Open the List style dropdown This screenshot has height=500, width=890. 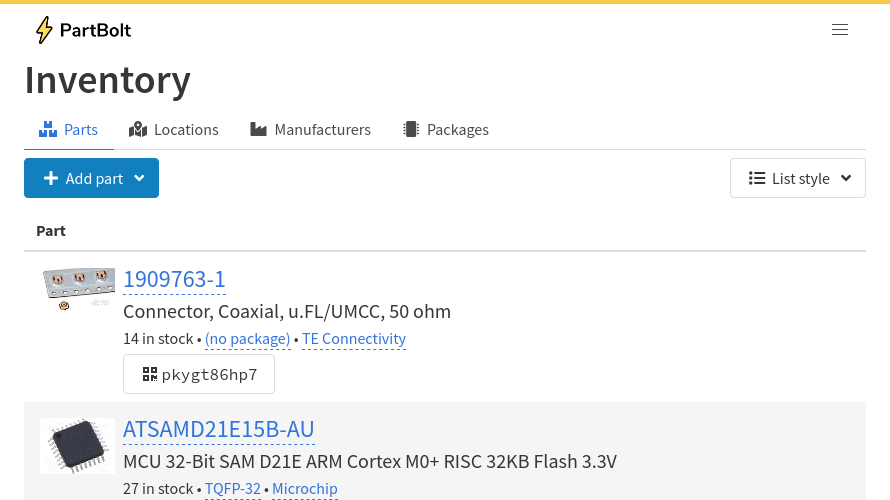tap(797, 178)
